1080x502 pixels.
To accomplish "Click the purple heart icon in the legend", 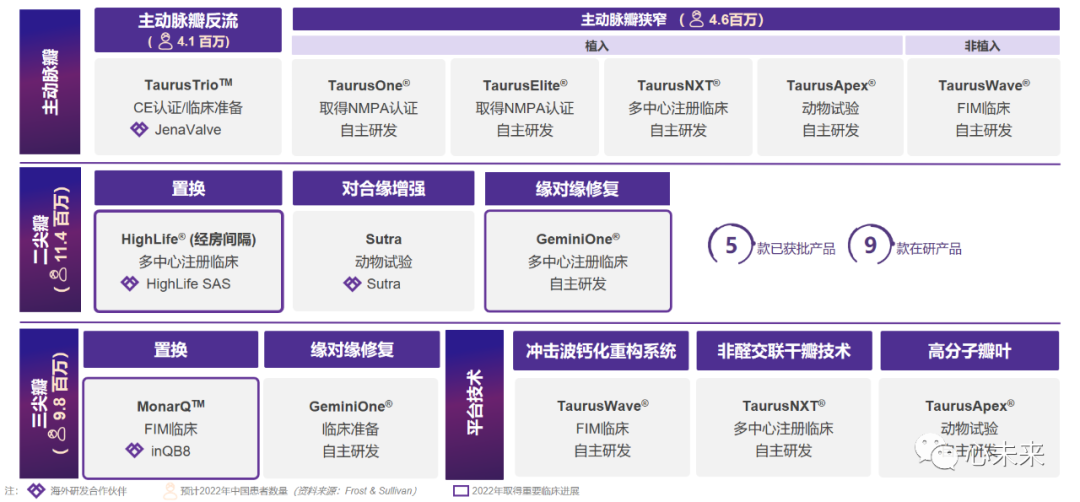I will (x=36, y=490).
